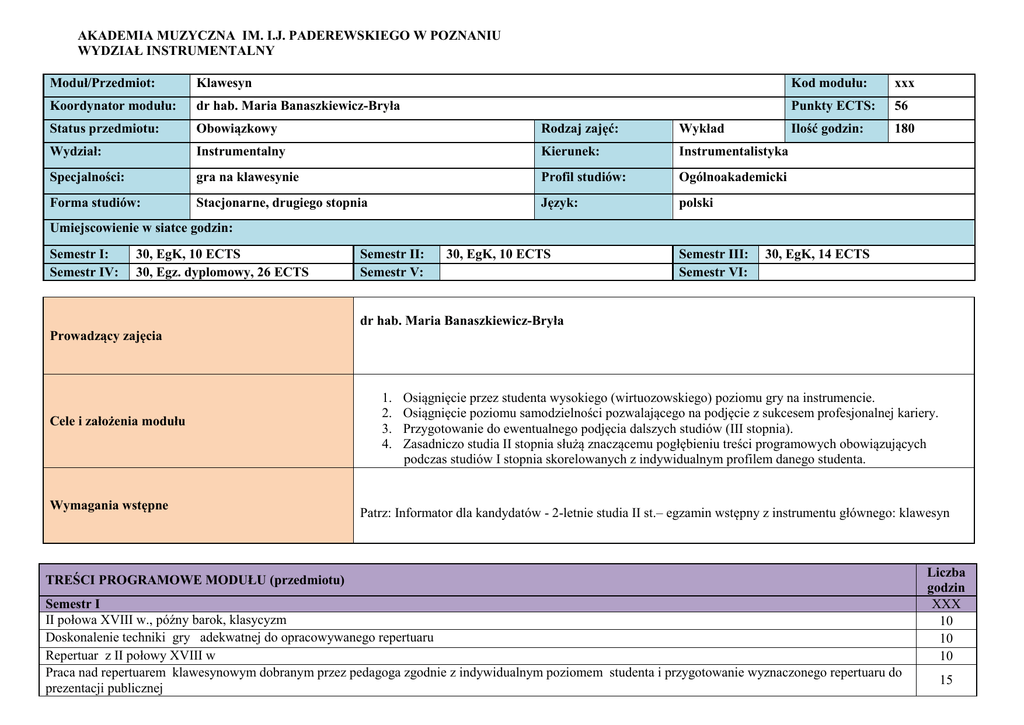
Task: Click the 'WYDZIAŁ INSTRUMENTALNY' heading line
Action: click(176, 51)
